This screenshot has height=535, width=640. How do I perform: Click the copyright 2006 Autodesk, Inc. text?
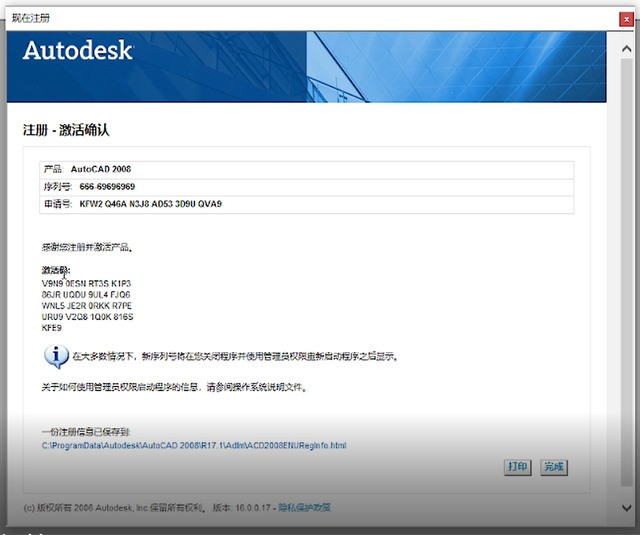(113, 508)
